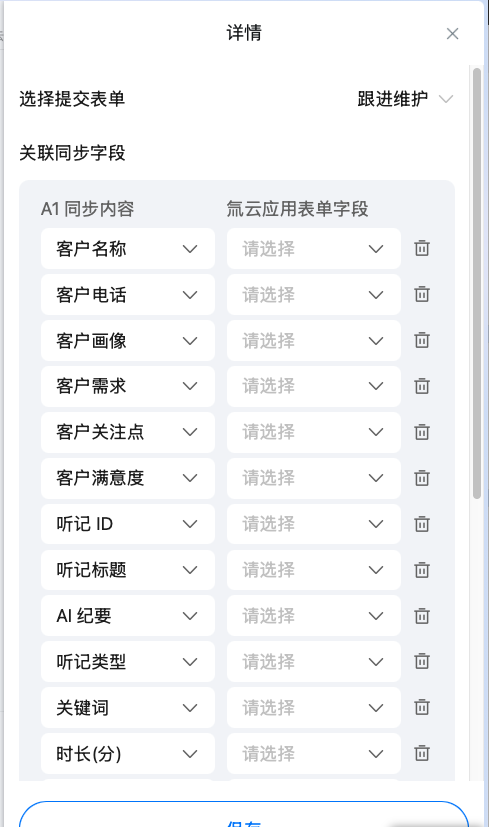489x827 pixels.
Task: Remove the 听记 ID mapping row
Action: [x=421, y=524]
